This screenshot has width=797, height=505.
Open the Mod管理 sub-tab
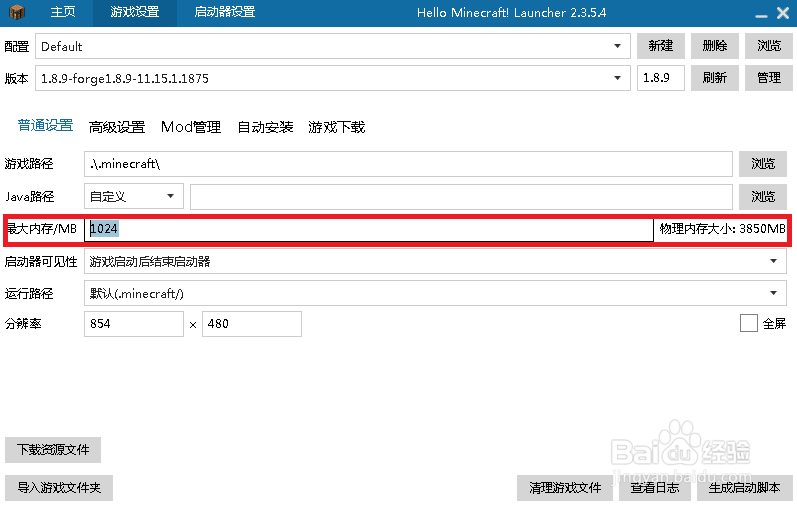[191, 127]
